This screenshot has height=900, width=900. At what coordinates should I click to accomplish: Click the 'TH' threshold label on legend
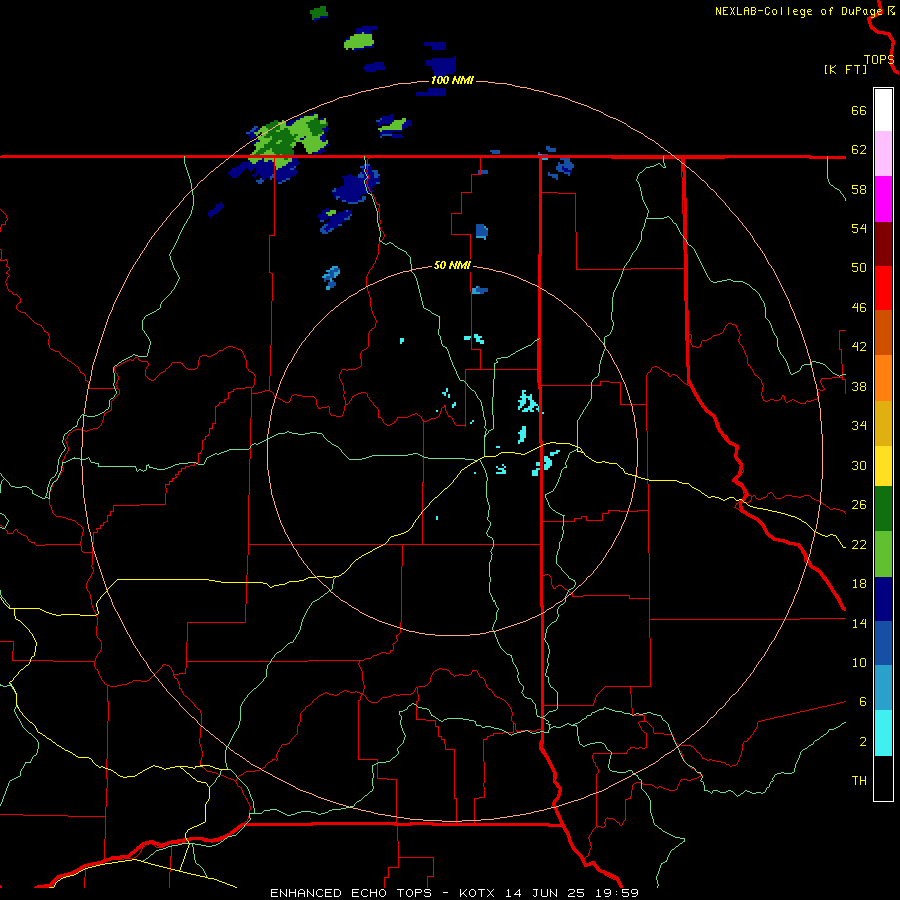tap(859, 781)
